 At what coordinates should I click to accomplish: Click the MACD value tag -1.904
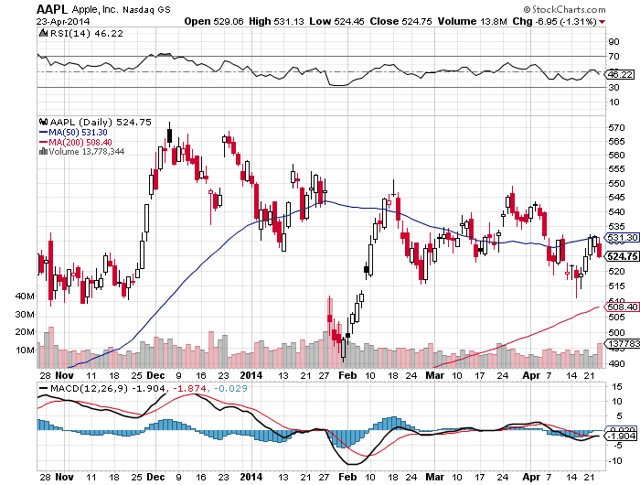pos(620,436)
